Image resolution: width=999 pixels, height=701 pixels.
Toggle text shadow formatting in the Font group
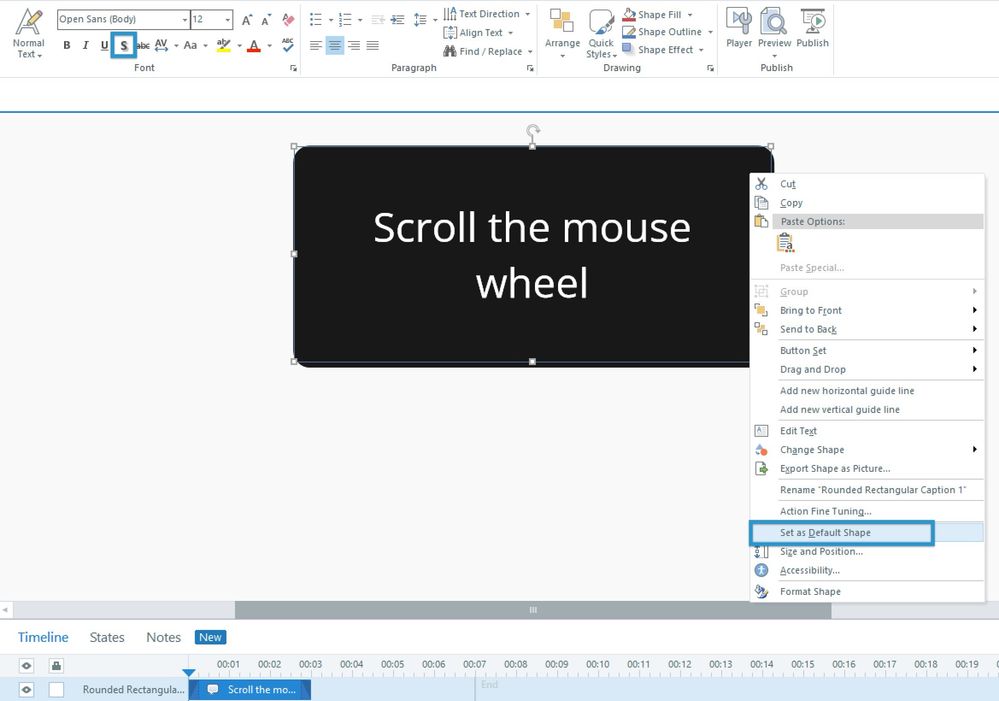[x=124, y=45]
